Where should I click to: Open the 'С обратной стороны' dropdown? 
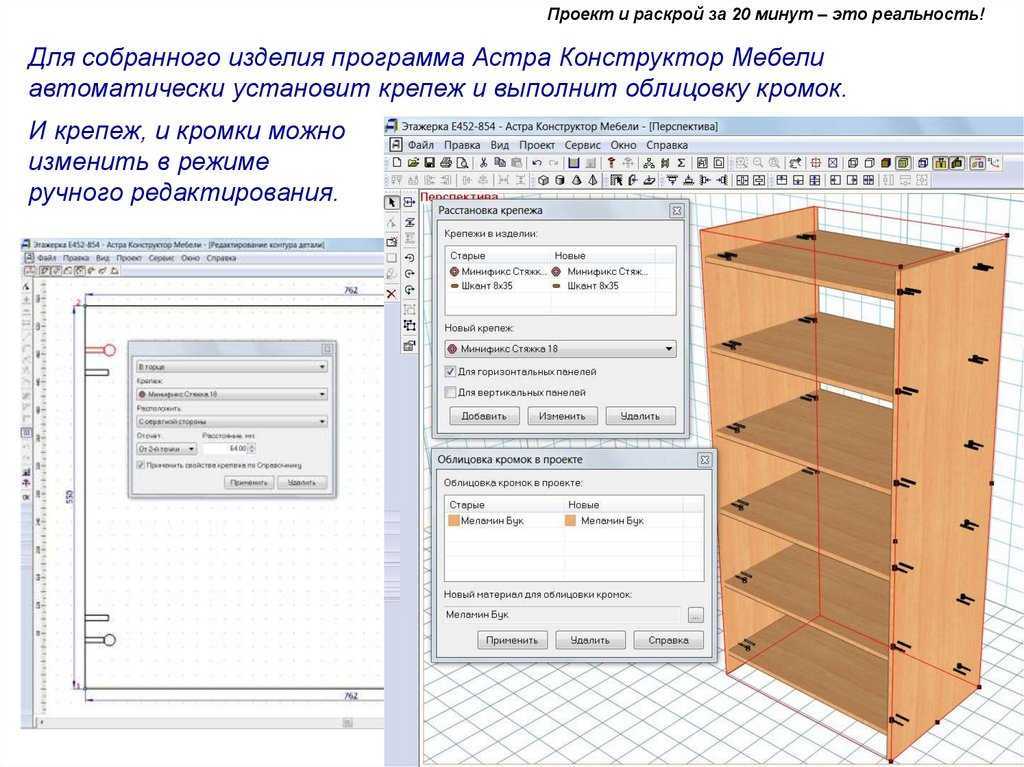coord(232,421)
